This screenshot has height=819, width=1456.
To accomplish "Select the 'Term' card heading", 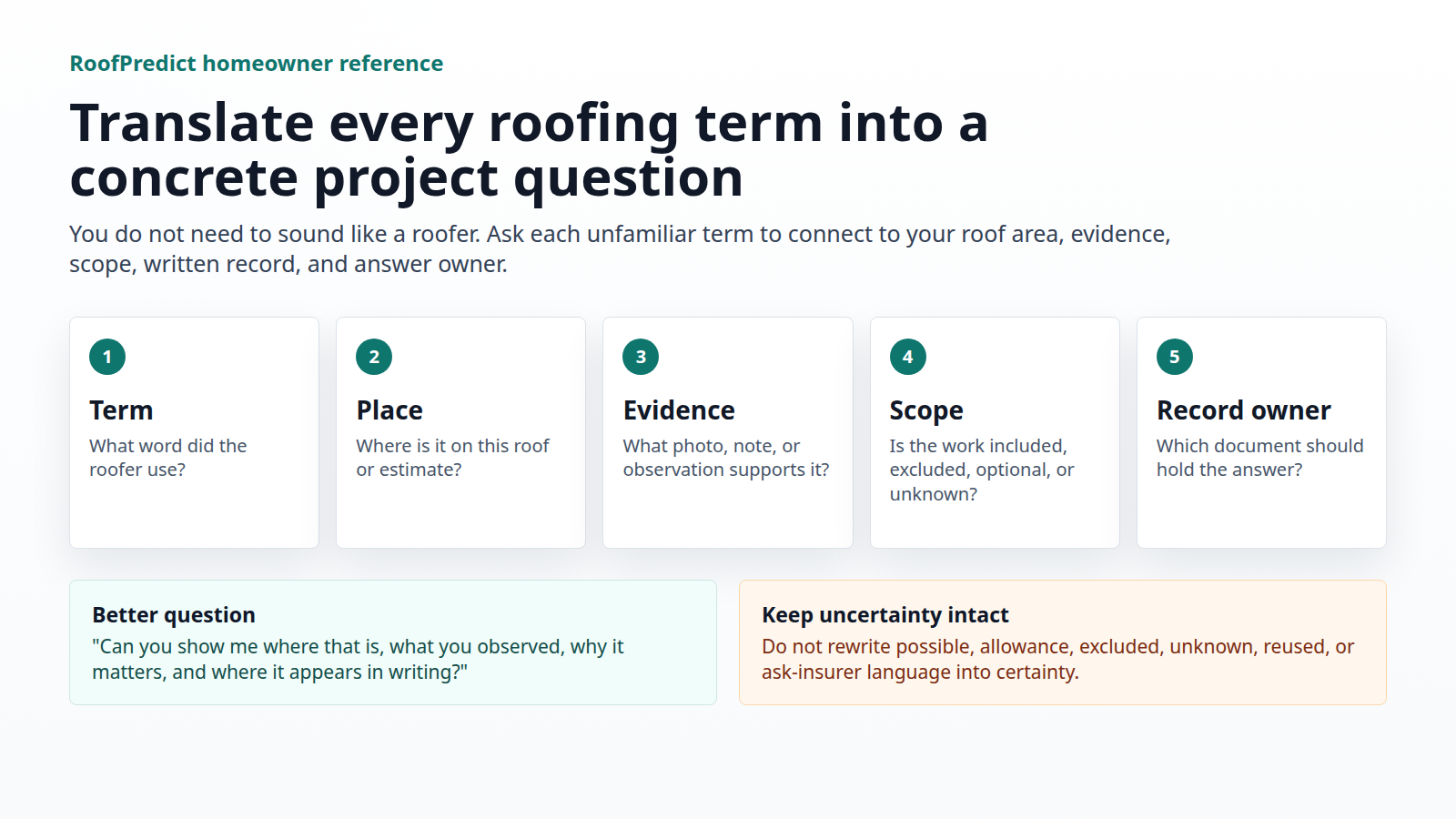I will coord(121,410).
